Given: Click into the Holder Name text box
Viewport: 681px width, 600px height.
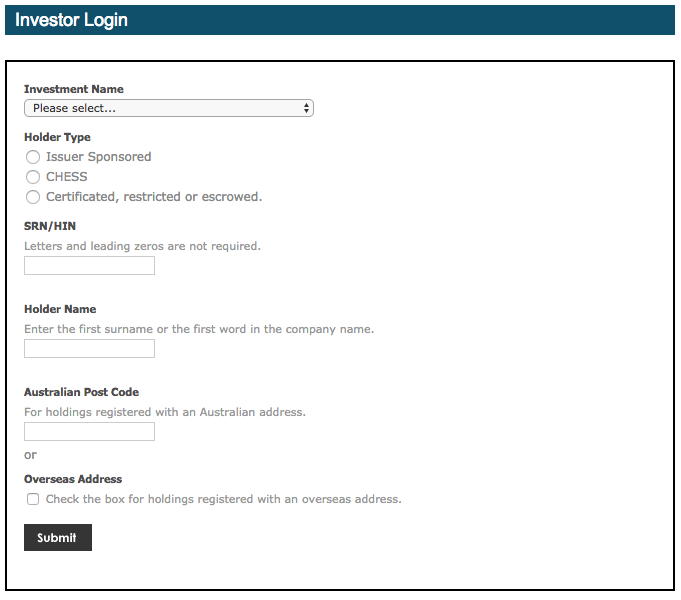Looking at the screenshot, I should coord(89,348).
